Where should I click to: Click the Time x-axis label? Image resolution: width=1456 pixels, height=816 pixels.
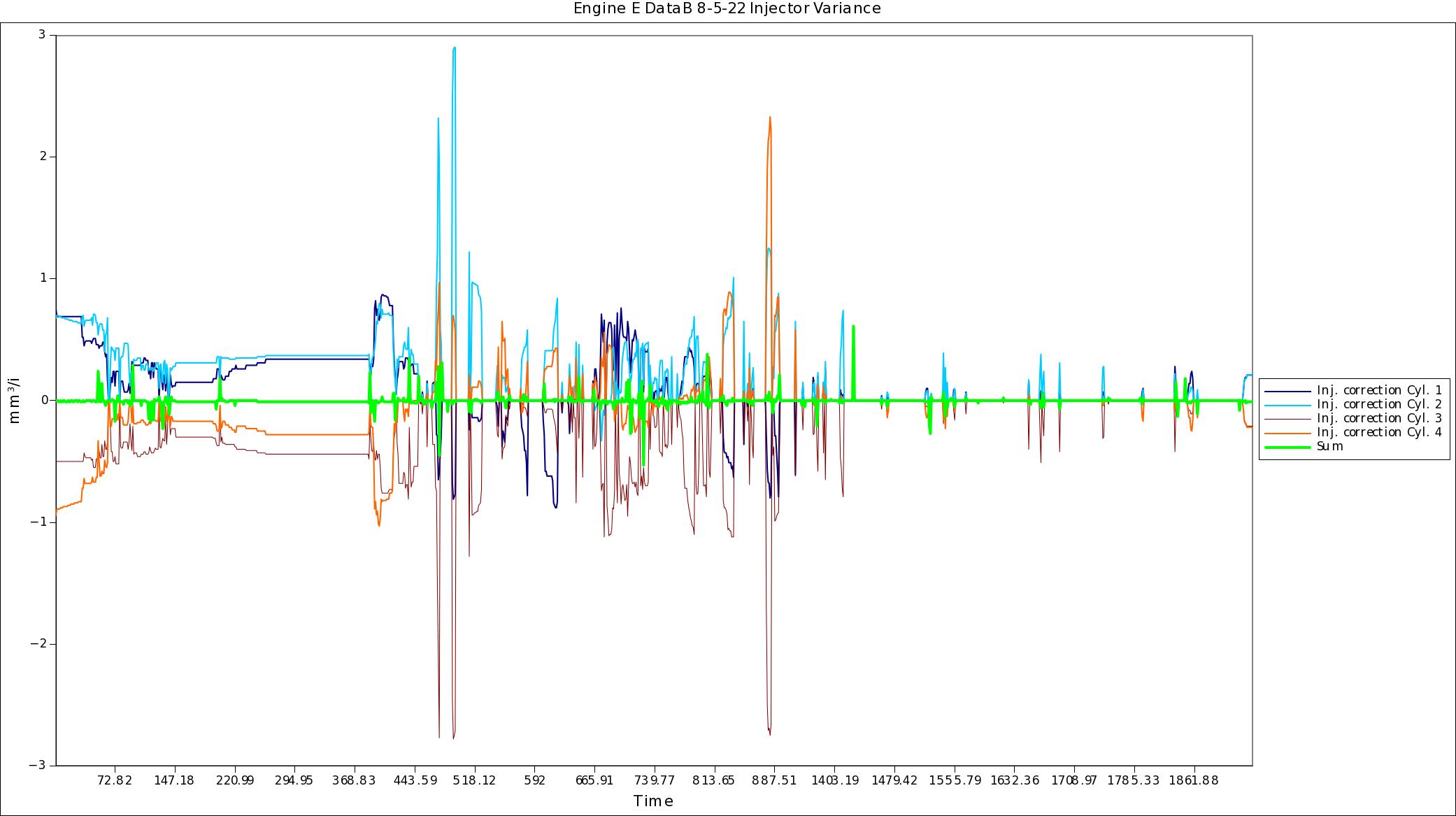pyautogui.click(x=653, y=801)
